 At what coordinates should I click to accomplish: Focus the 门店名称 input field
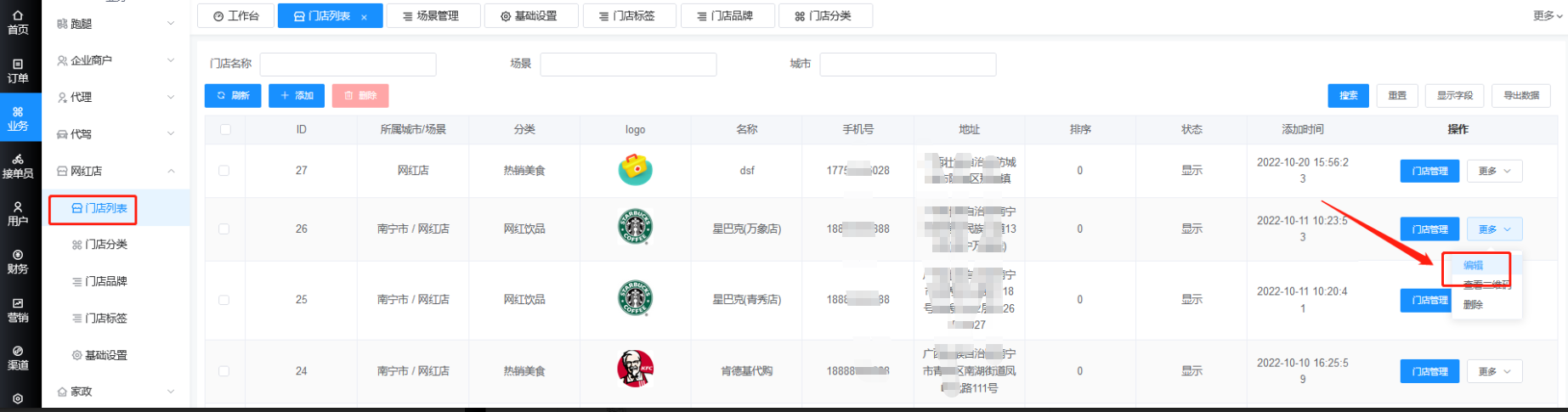(x=348, y=65)
